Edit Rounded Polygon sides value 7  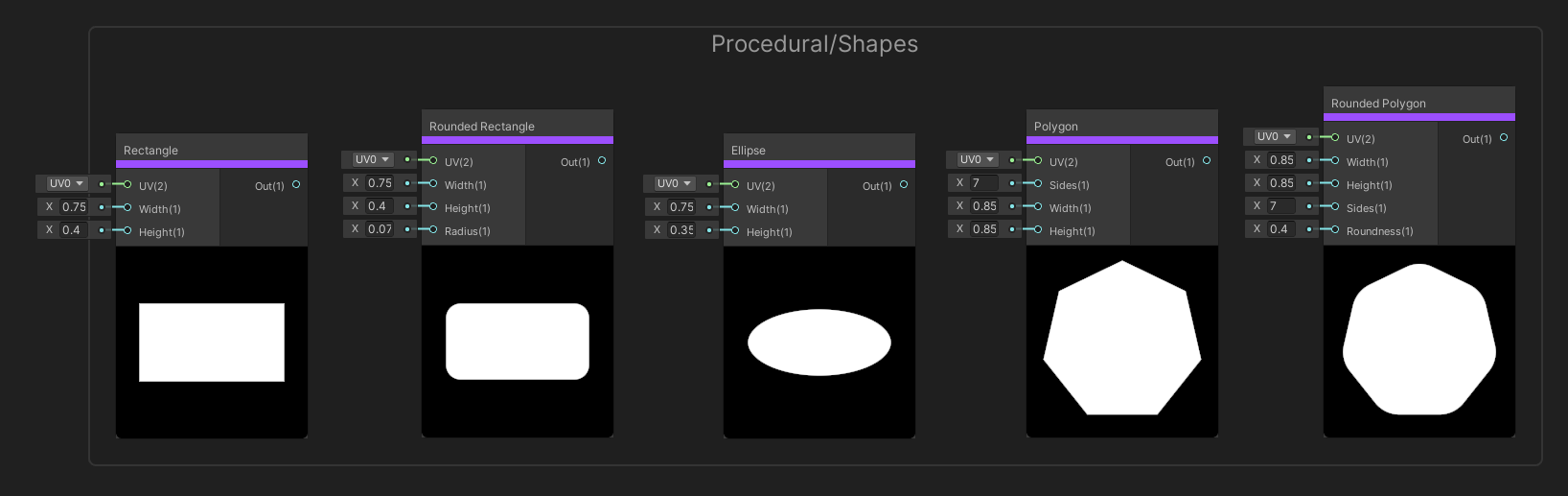pos(1281,205)
